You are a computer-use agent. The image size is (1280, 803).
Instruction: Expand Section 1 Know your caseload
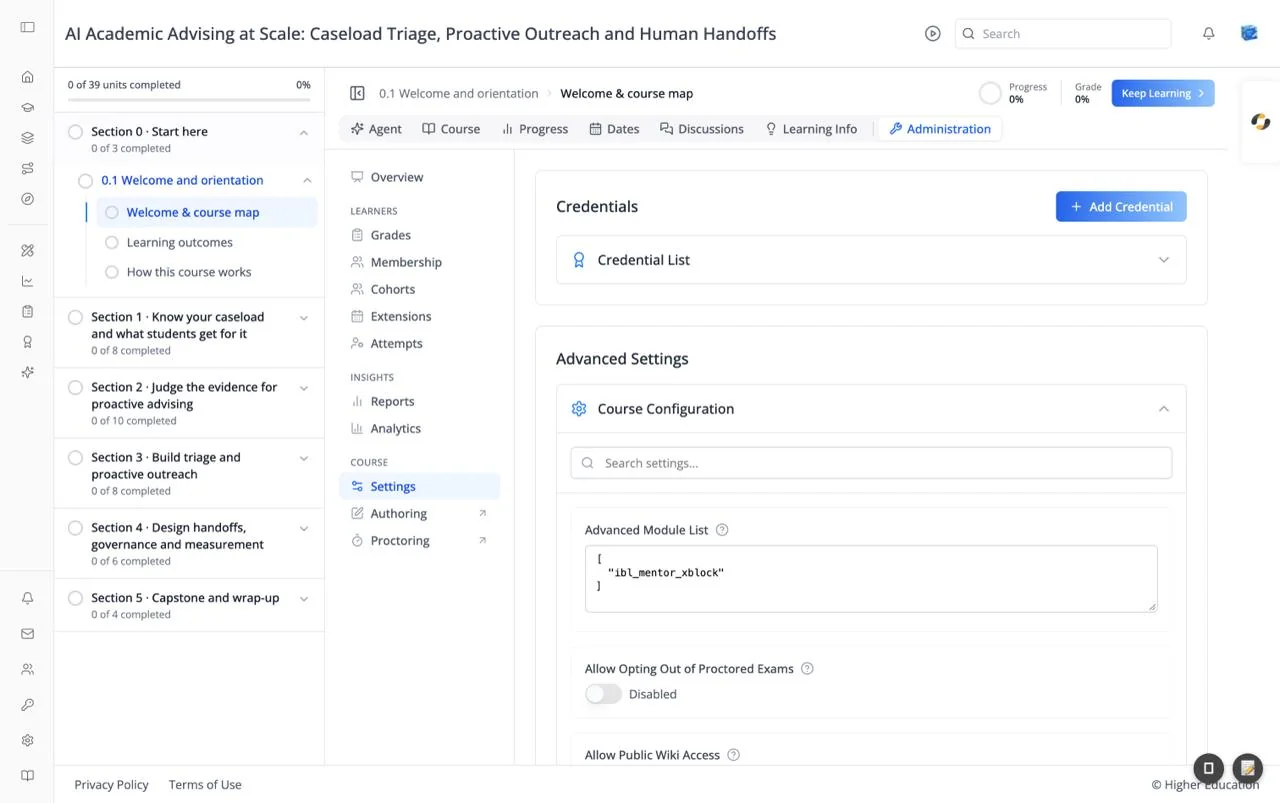pyautogui.click(x=304, y=318)
